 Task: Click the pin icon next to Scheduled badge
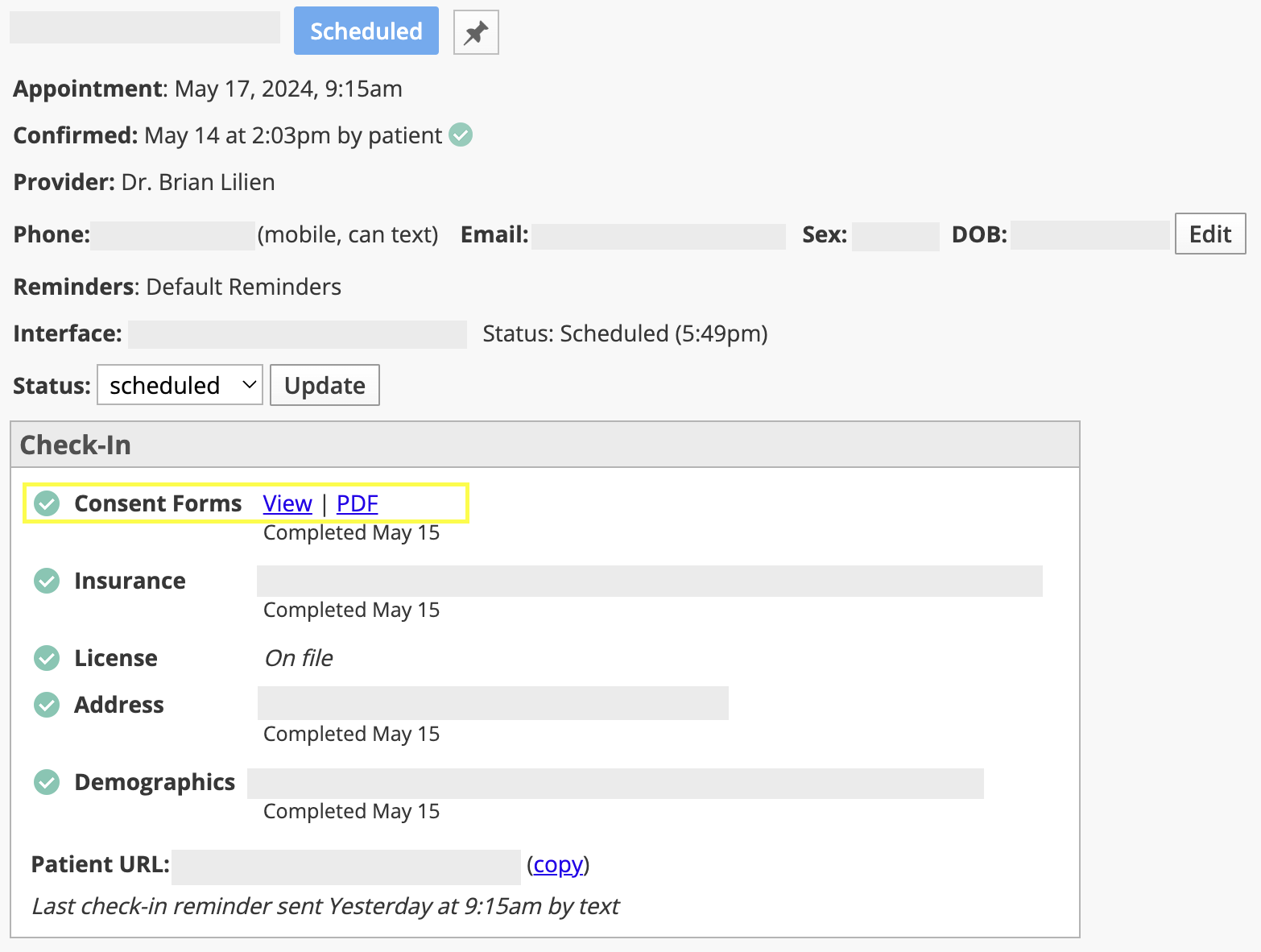475,32
